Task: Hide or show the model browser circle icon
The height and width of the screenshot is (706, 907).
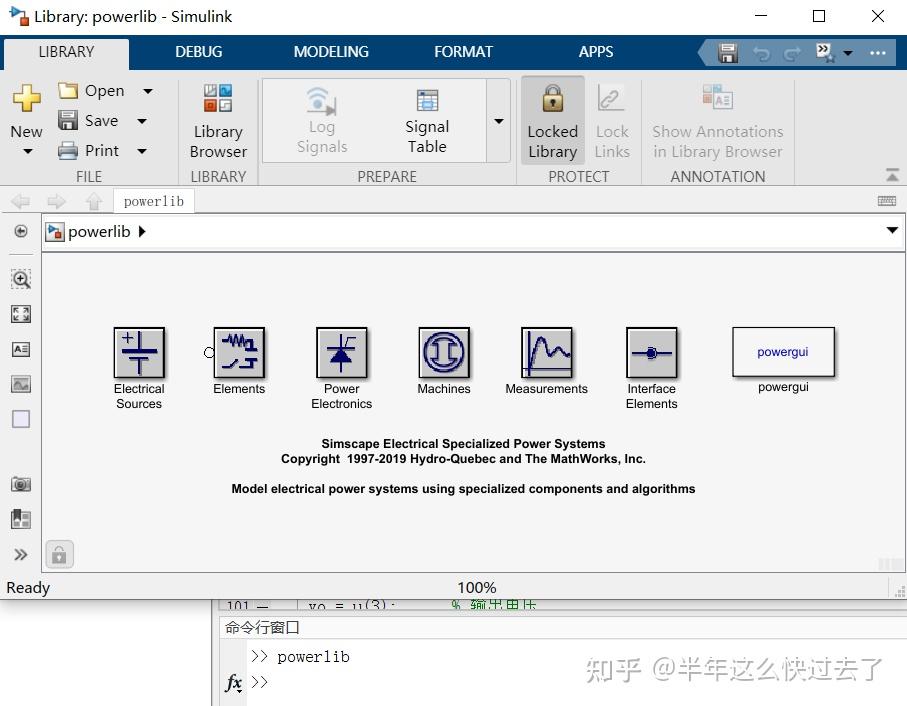Action: (21, 231)
